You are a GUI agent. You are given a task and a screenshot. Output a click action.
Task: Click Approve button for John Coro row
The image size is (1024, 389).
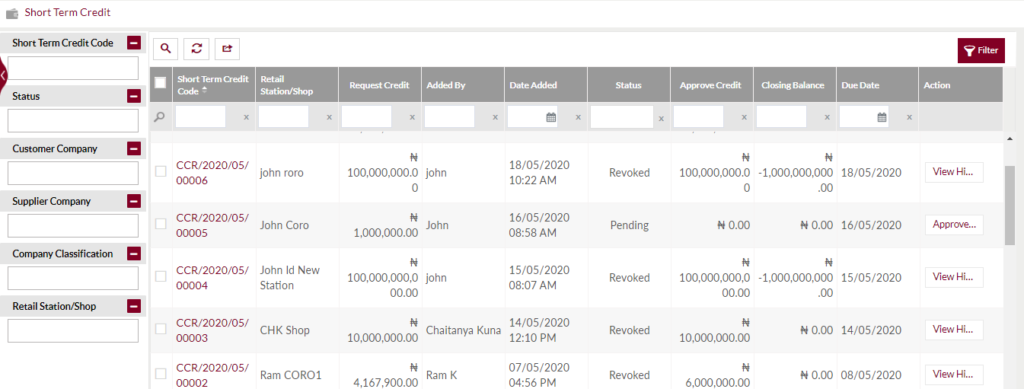(x=953, y=225)
